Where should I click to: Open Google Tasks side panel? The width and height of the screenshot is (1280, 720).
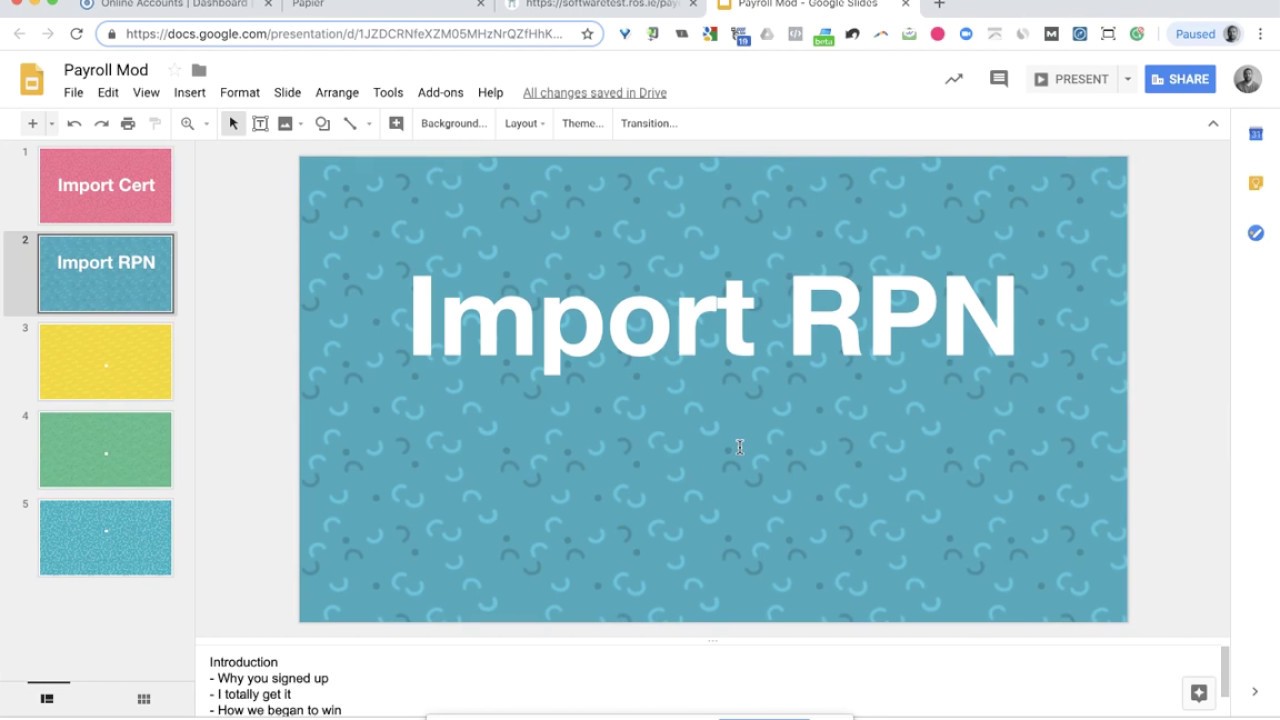point(1256,233)
